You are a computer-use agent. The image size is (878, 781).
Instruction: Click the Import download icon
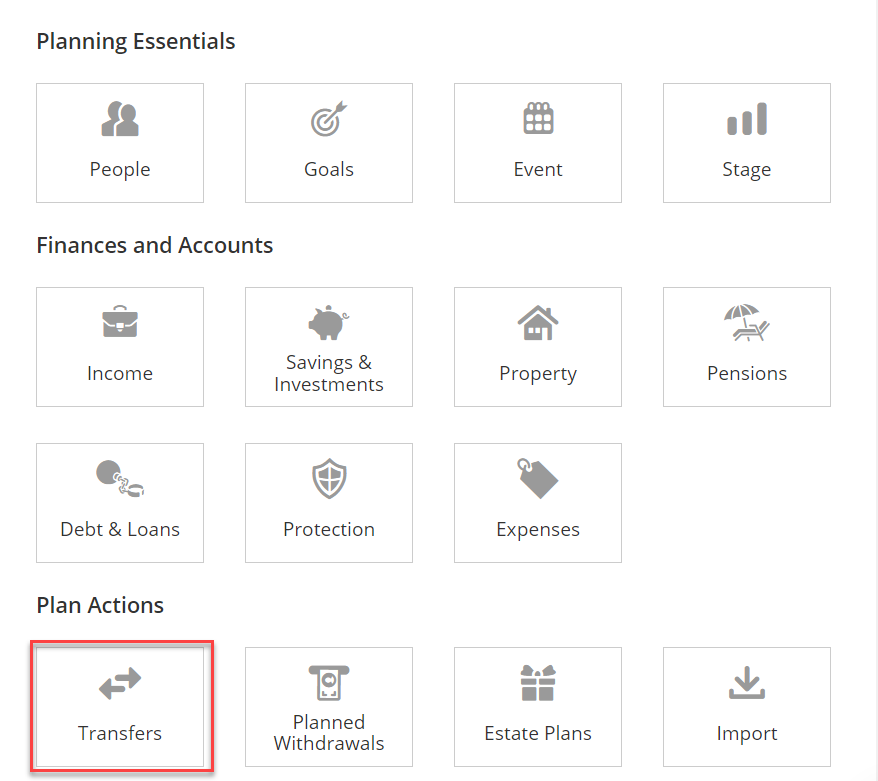pos(746,682)
